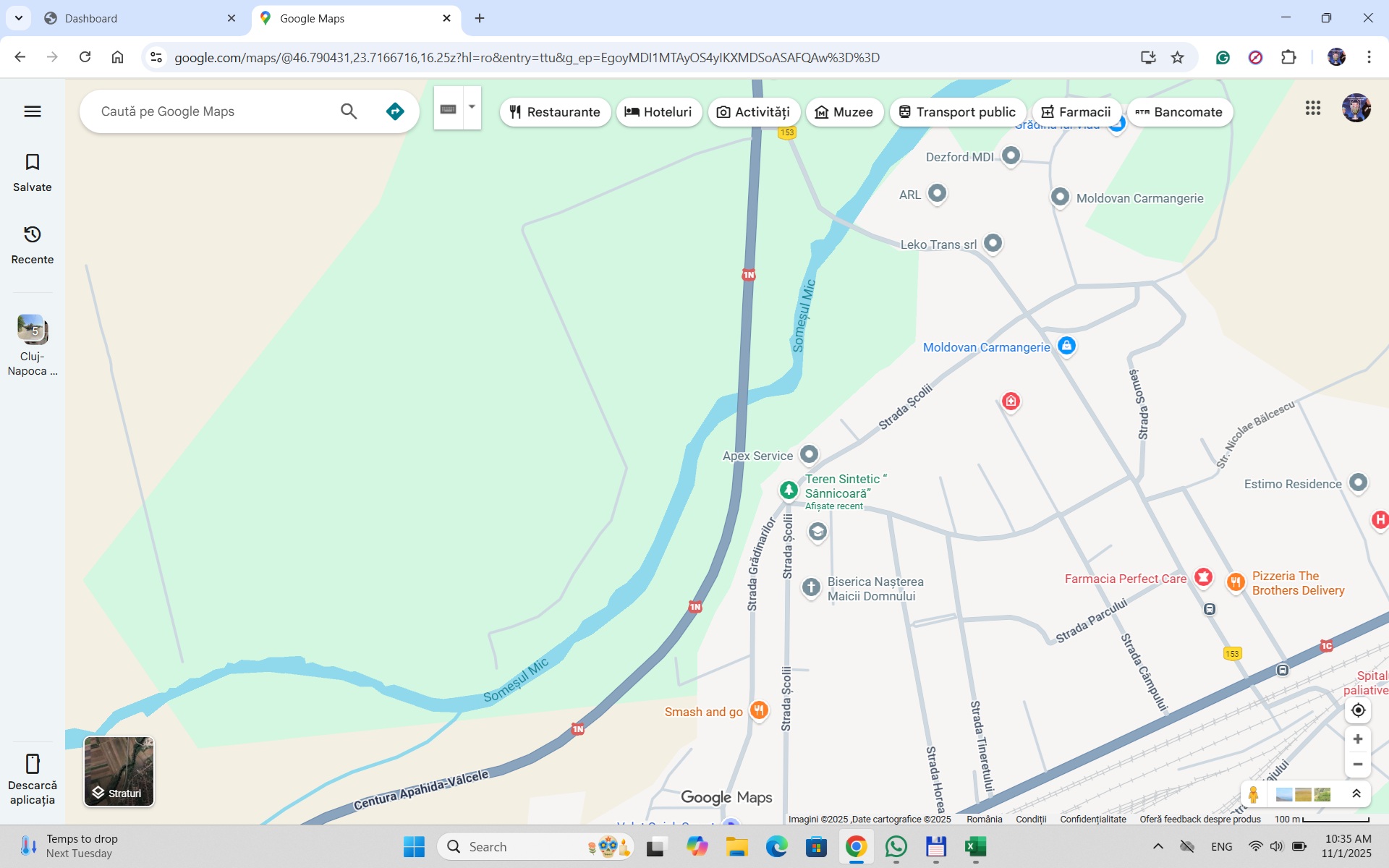
Task: Click the Farmacia Perfect Care marker
Action: pos(1203,577)
